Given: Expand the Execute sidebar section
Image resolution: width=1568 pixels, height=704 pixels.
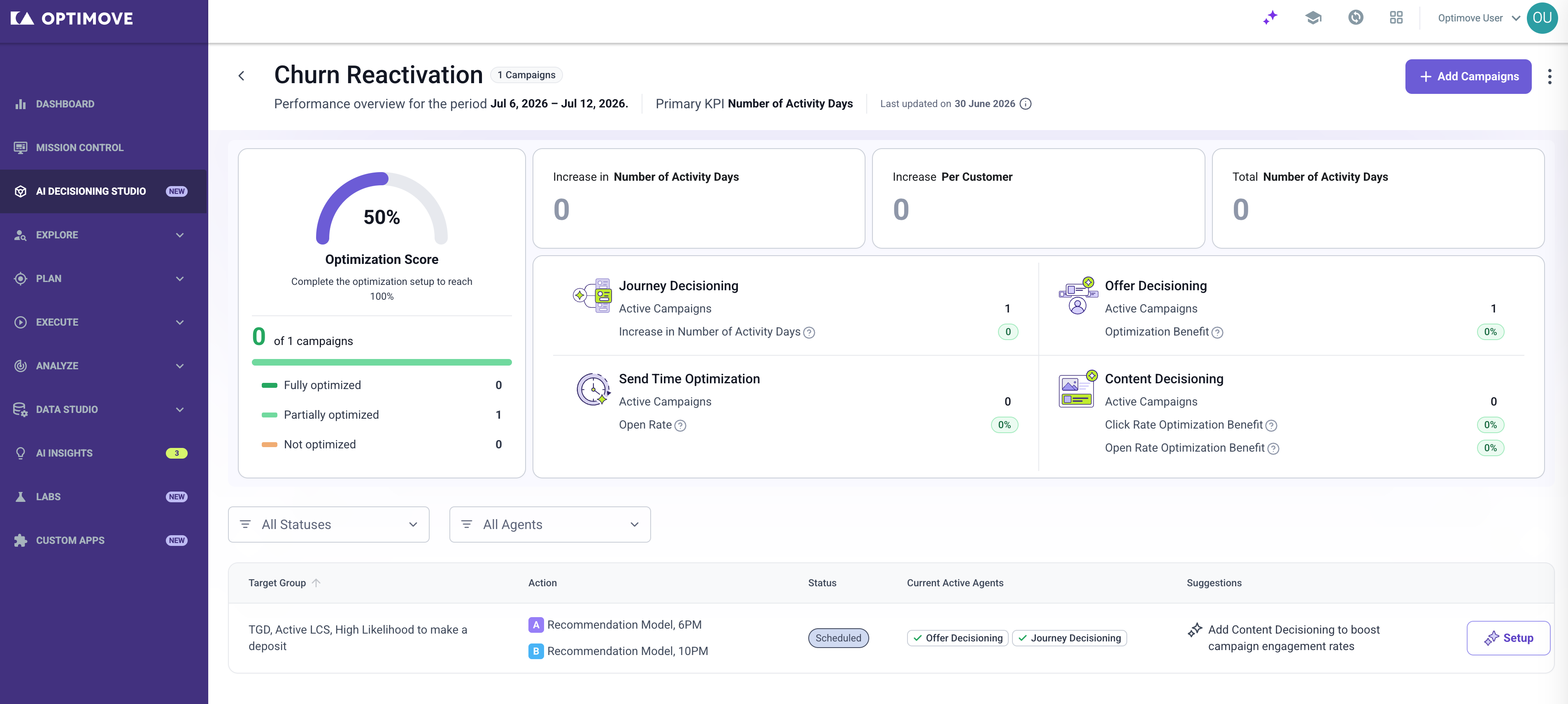Looking at the screenshot, I should pos(179,322).
